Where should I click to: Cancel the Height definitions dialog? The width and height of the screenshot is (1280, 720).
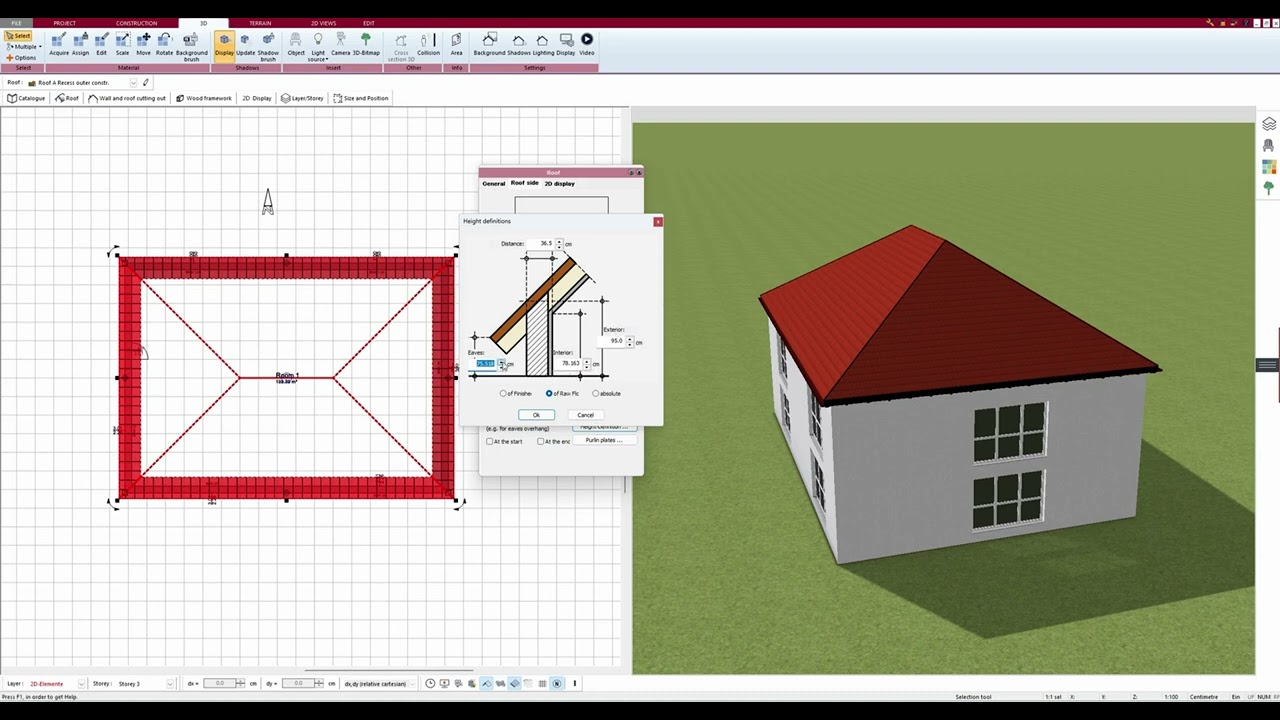point(585,415)
